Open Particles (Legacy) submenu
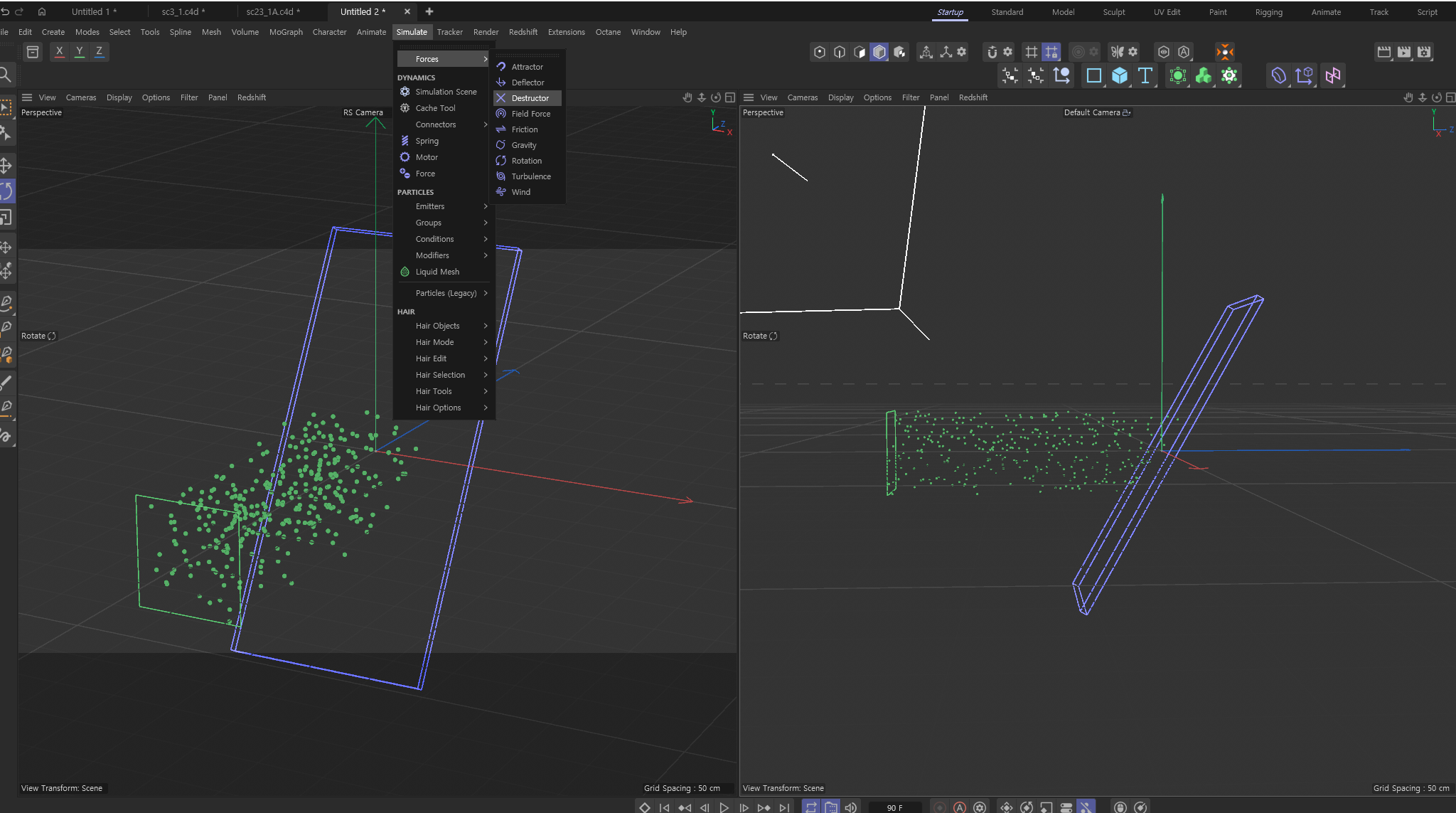1456x813 pixels. (444, 293)
